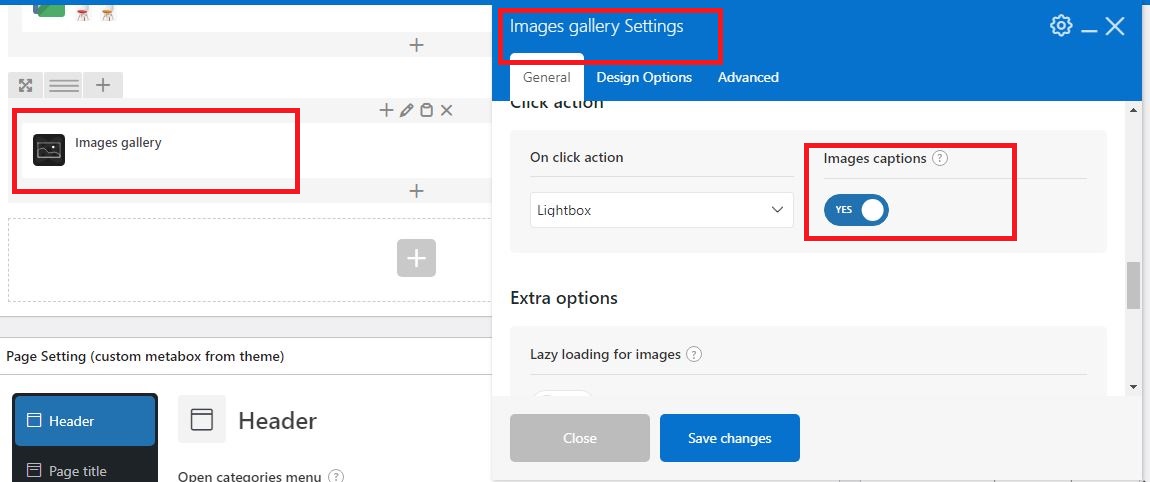Click the Images gallery element icon
The image size is (1150, 482).
(x=49, y=150)
